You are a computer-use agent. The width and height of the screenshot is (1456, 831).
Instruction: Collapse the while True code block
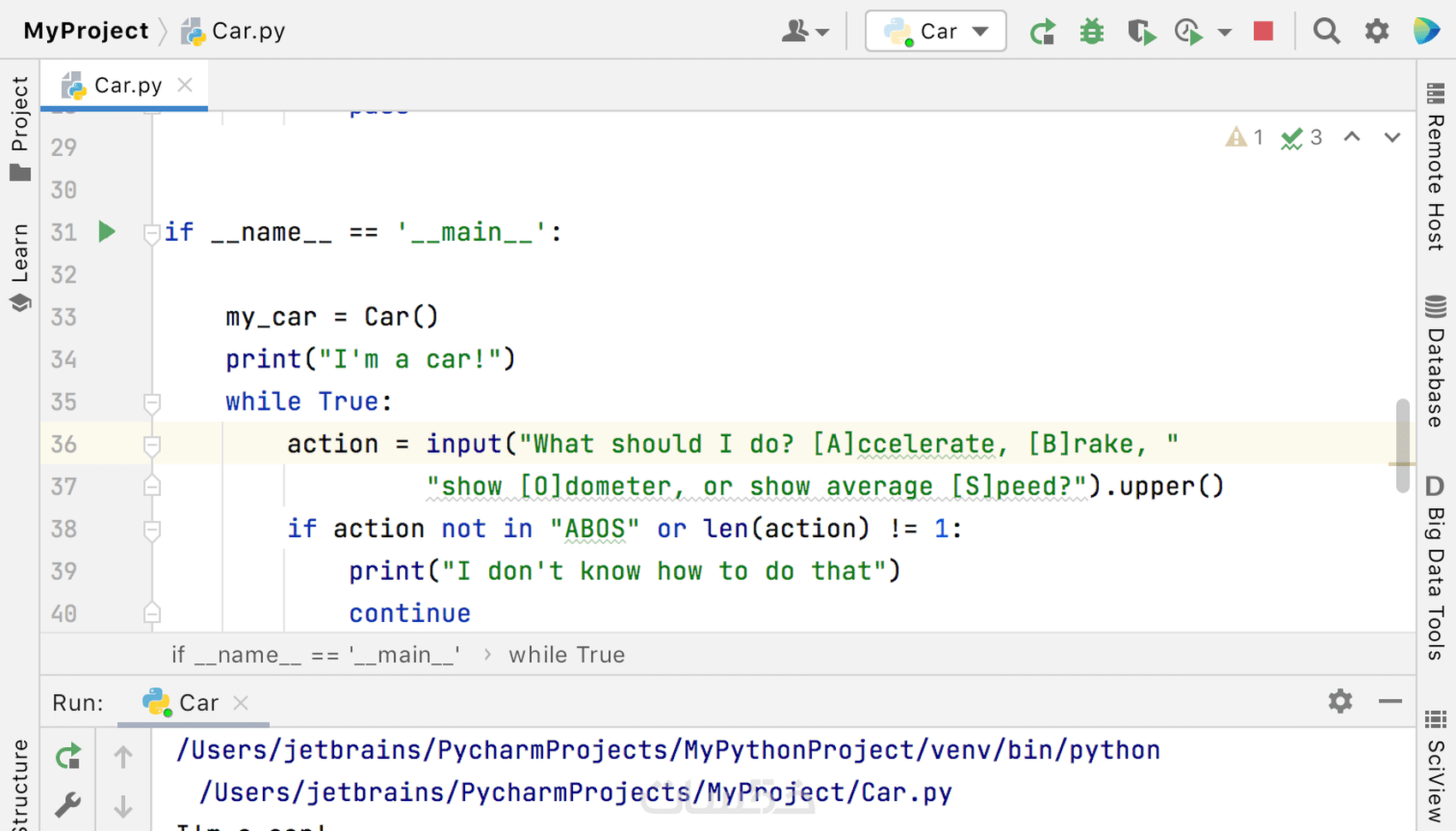click(x=152, y=402)
